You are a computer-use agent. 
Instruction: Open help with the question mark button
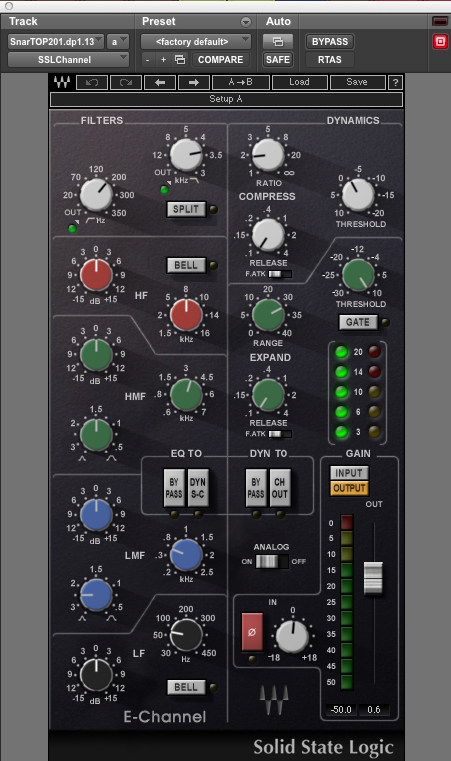click(395, 82)
